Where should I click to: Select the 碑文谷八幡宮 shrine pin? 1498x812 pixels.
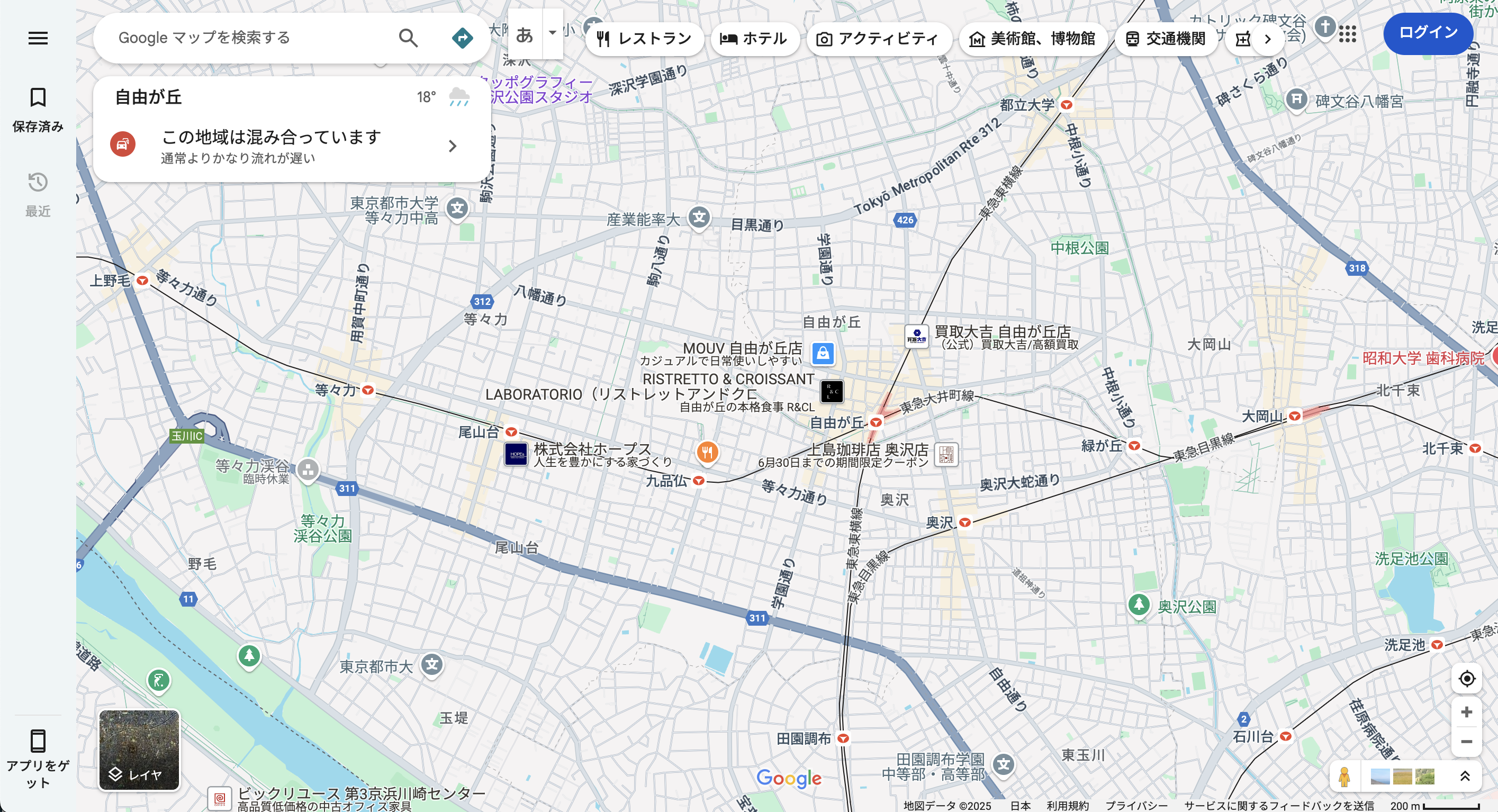pos(1296,100)
